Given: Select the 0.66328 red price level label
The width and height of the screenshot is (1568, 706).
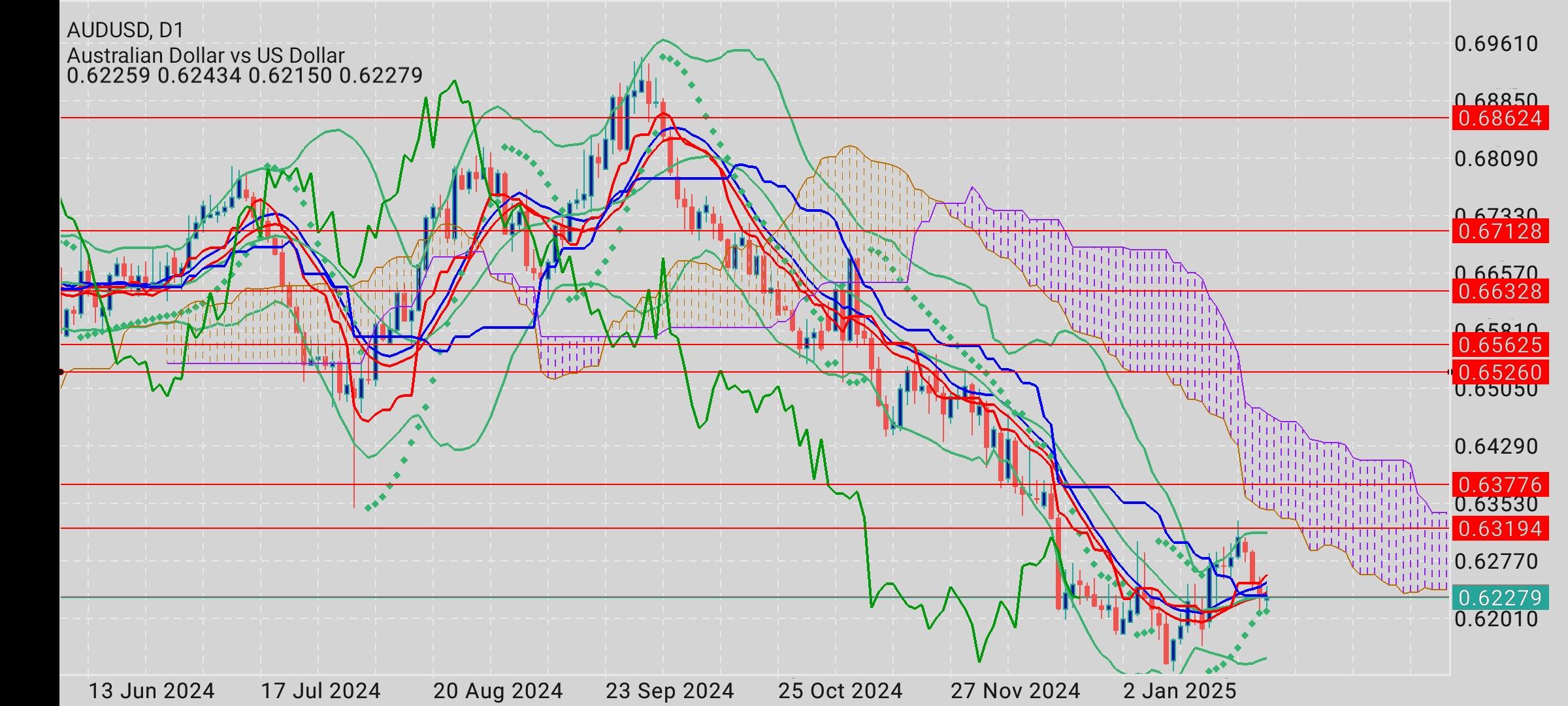Looking at the screenshot, I should (x=1500, y=291).
